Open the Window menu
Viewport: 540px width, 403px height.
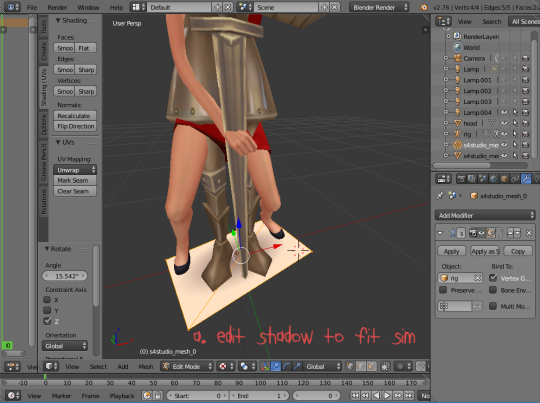[88, 8]
